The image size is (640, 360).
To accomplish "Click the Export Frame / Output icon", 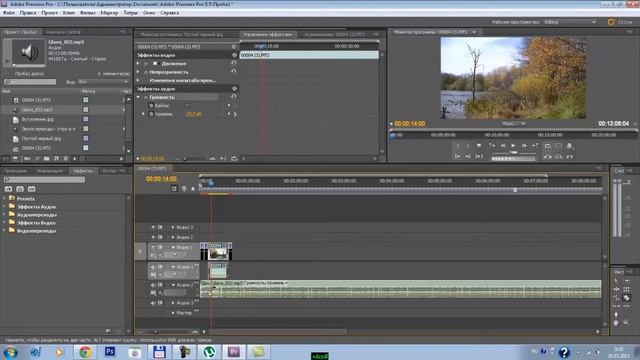I will [x=569, y=146].
